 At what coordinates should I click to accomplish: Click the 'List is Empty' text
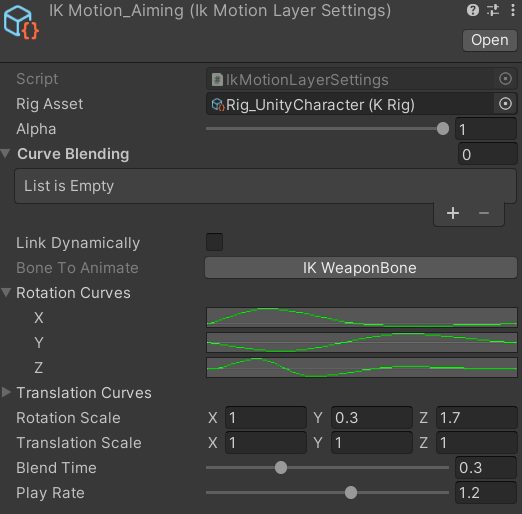[x=69, y=186]
